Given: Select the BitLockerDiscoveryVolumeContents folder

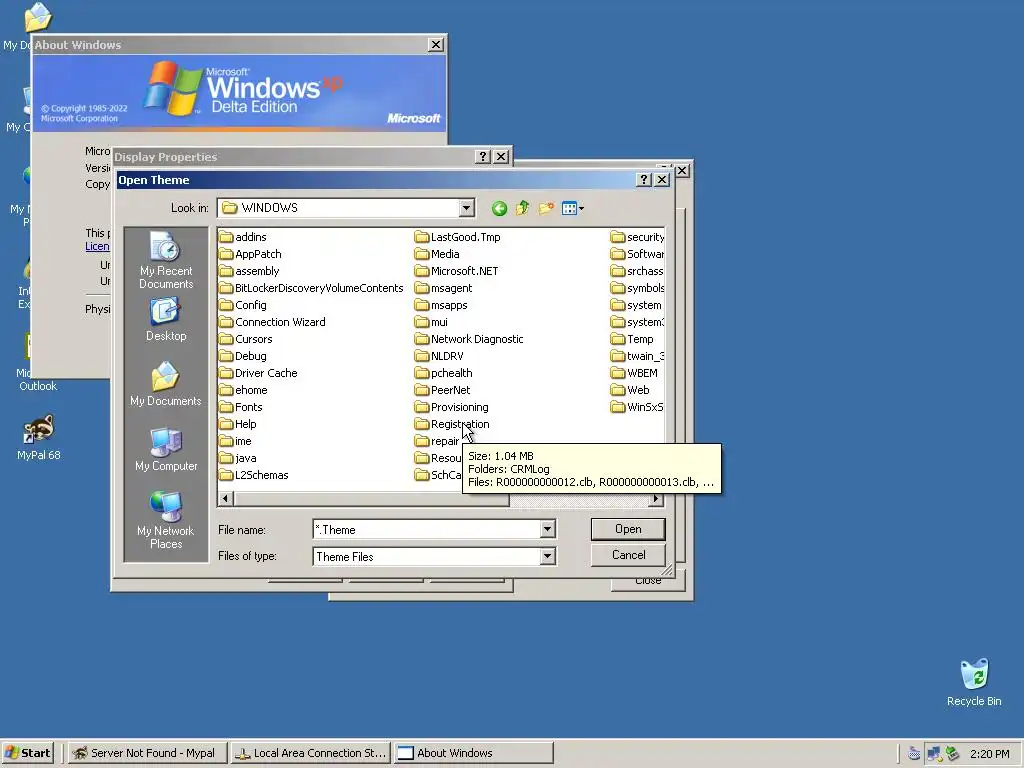Looking at the screenshot, I should (312, 288).
